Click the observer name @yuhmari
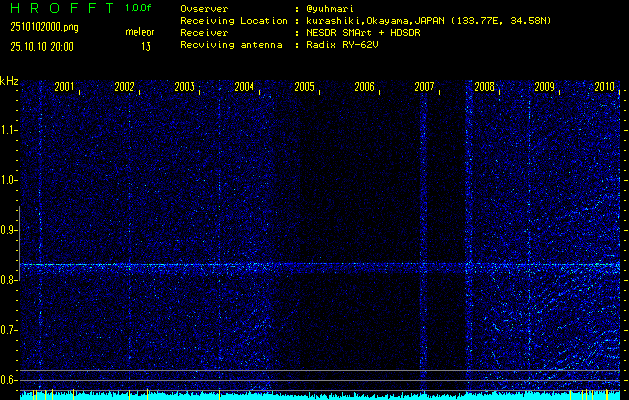Screen dimensions: 629x400 pos(329,9)
